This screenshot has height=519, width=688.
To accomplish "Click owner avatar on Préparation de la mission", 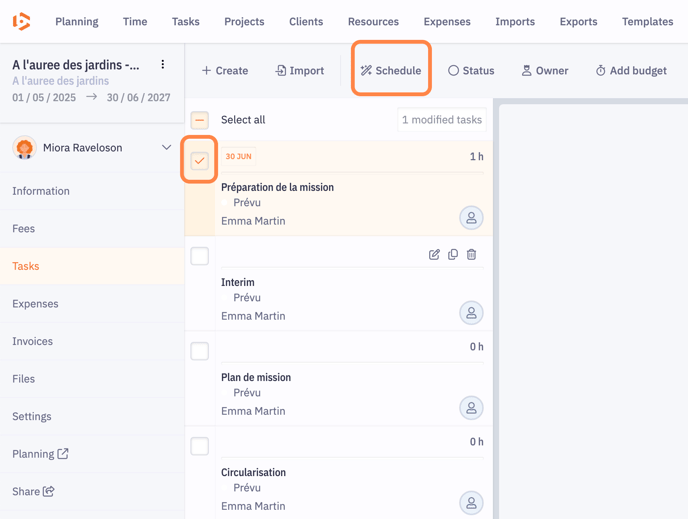I will pyautogui.click(x=471, y=218).
